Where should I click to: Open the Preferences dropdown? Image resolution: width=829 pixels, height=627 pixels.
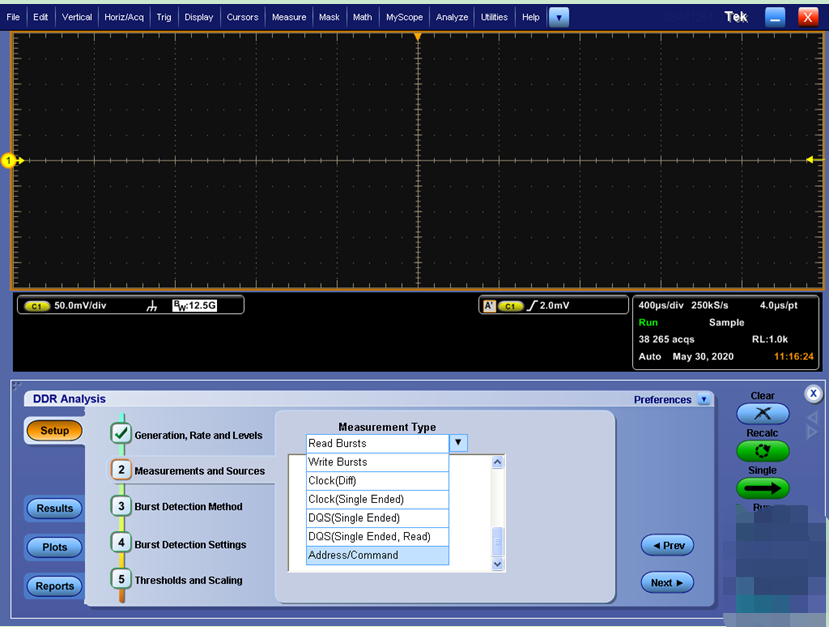(704, 400)
